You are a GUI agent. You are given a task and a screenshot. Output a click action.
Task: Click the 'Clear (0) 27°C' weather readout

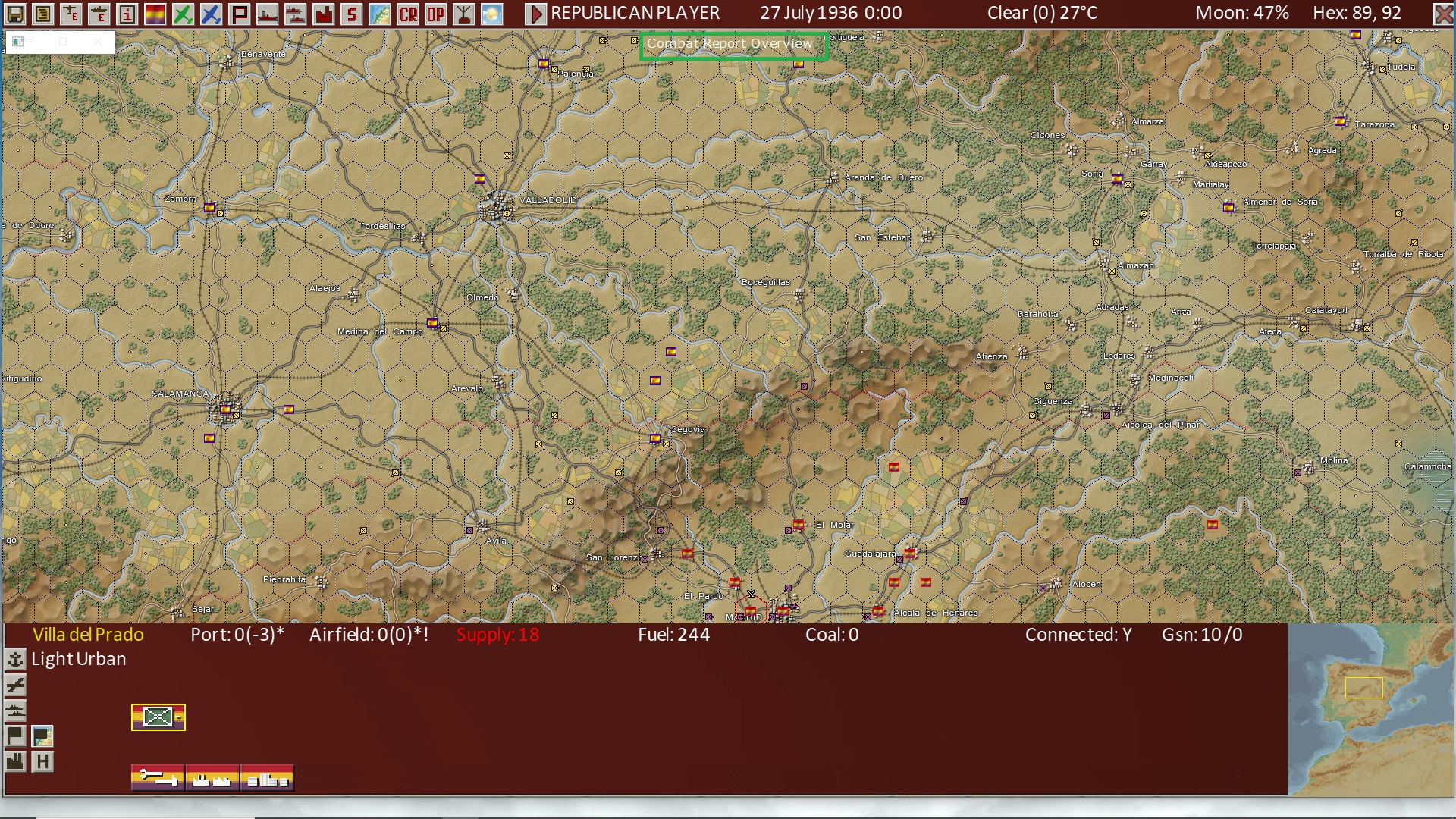point(1043,13)
